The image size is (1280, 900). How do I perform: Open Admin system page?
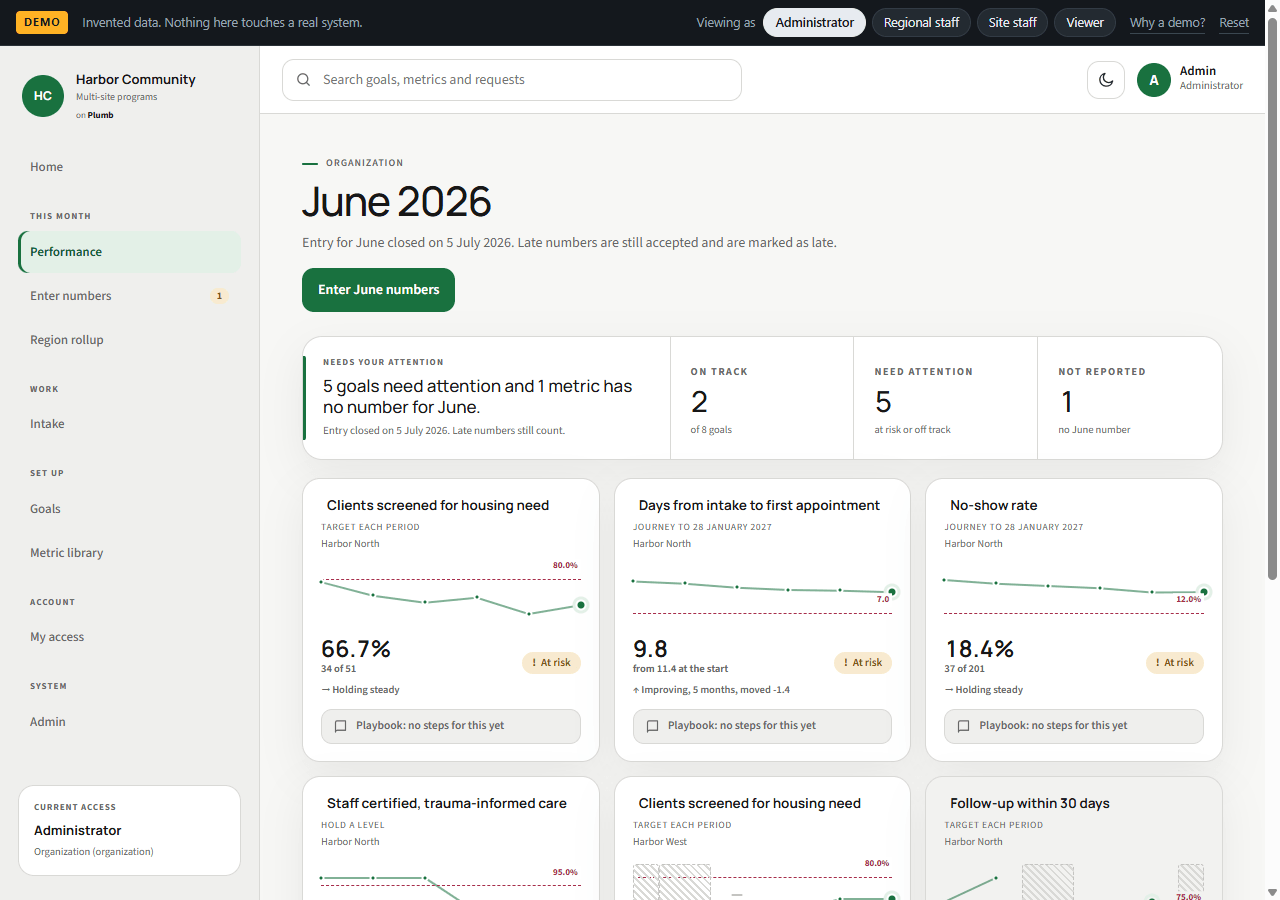pyautogui.click(x=129, y=722)
